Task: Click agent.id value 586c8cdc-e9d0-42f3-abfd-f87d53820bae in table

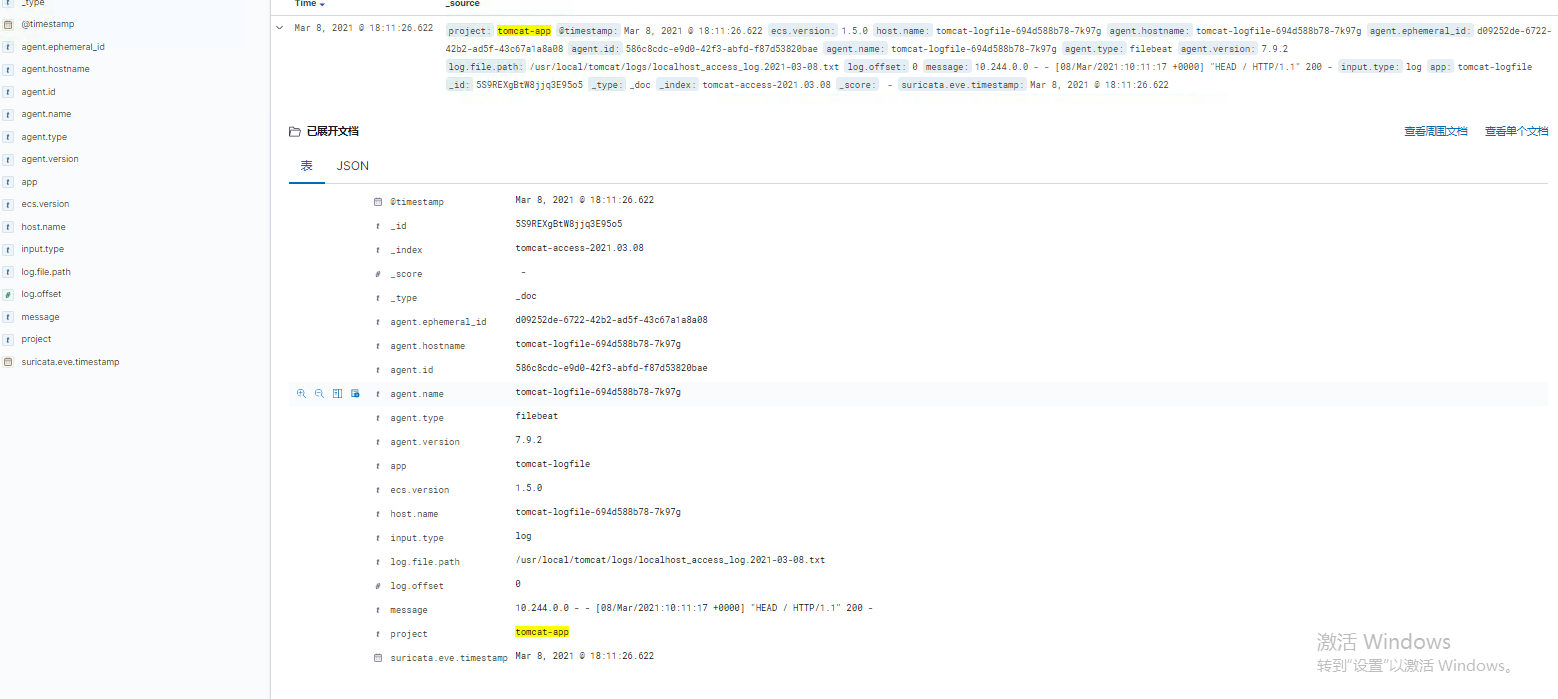Action: [612, 368]
